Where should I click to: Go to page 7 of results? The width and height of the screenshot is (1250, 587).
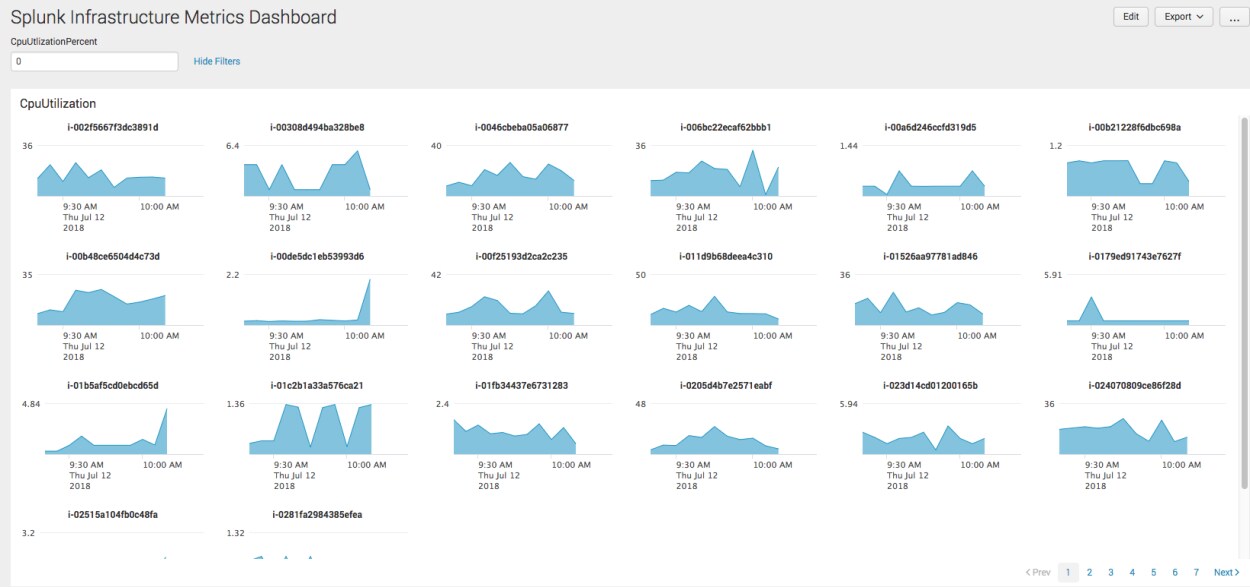click(x=1196, y=572)
